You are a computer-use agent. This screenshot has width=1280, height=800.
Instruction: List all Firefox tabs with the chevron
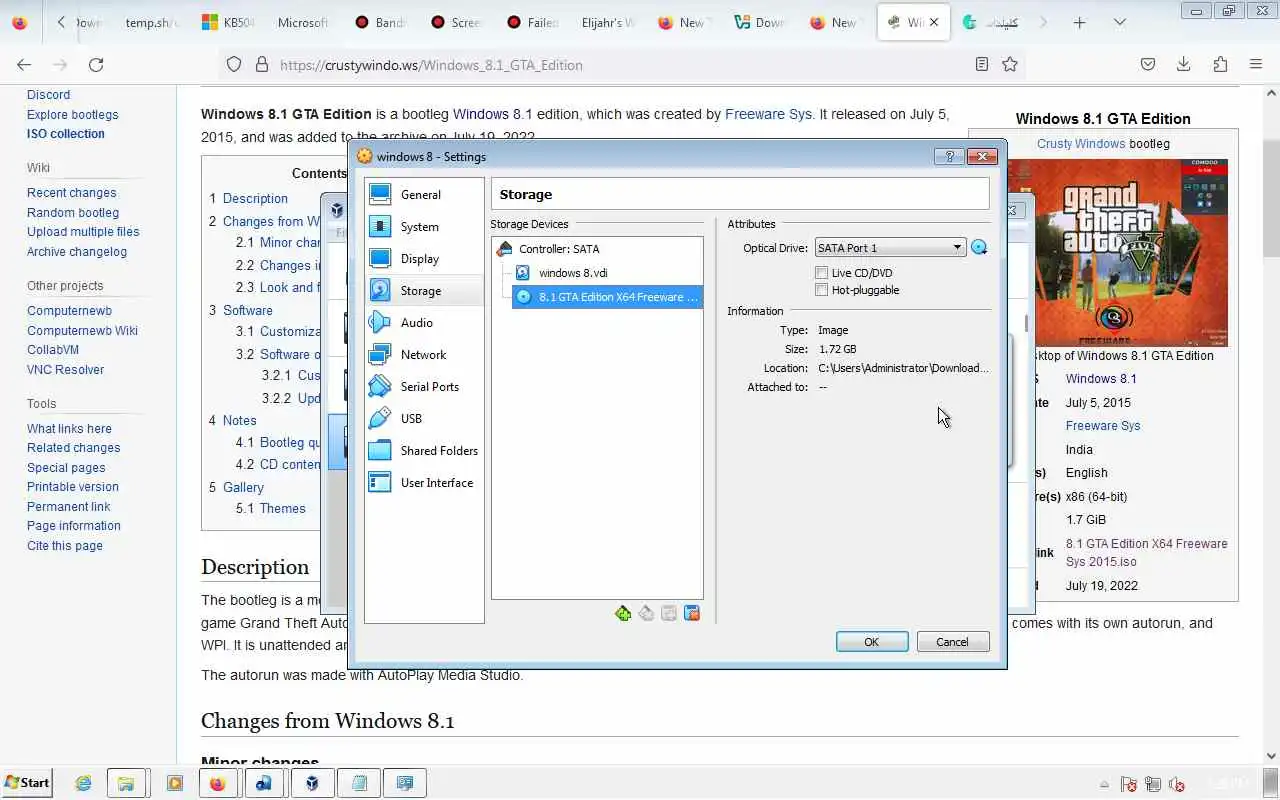[x=1120, y=22]
